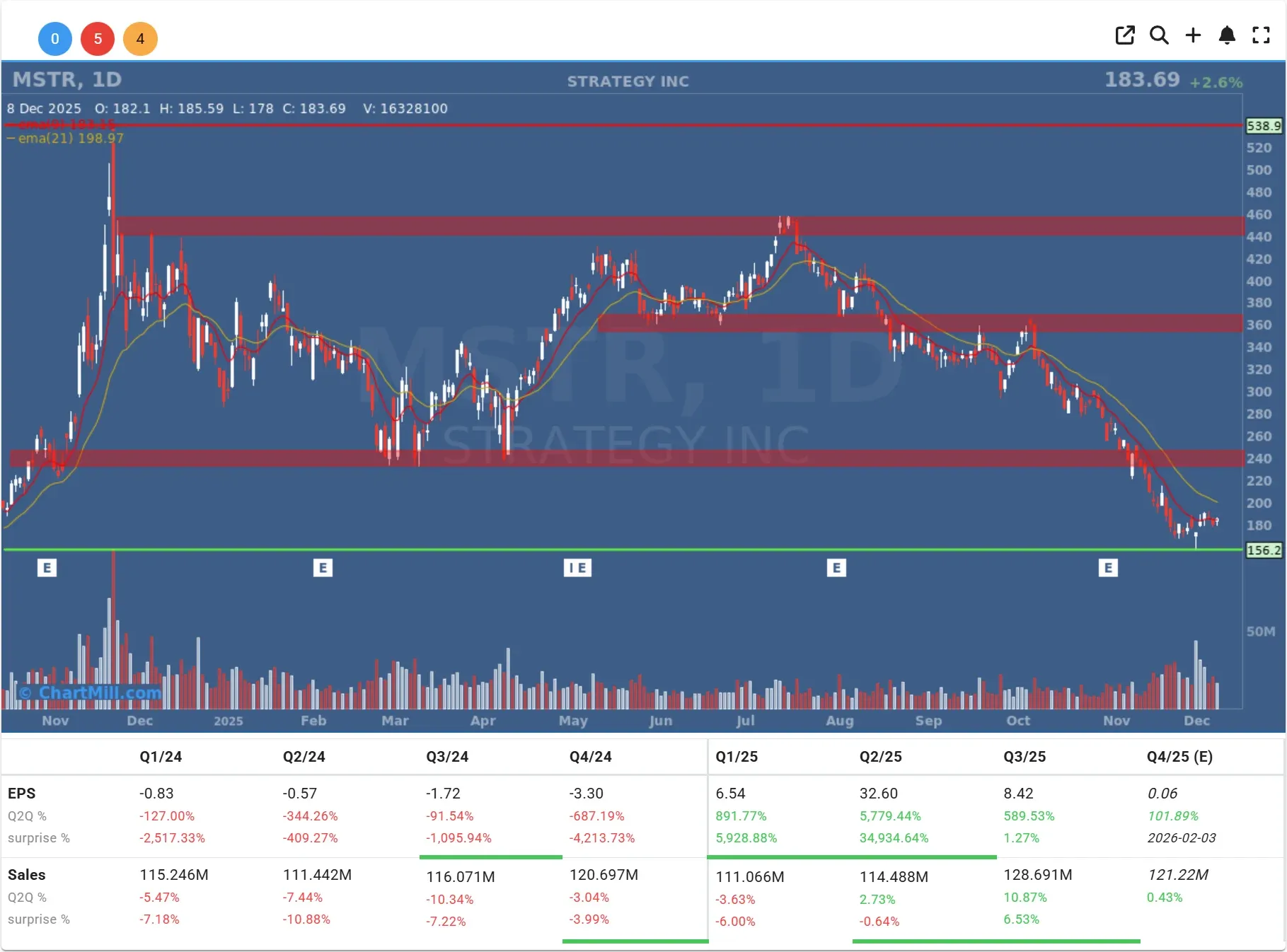Open the ChartMill.com link
Screen dimensions: 1287x952
click(x=91, y=694)
